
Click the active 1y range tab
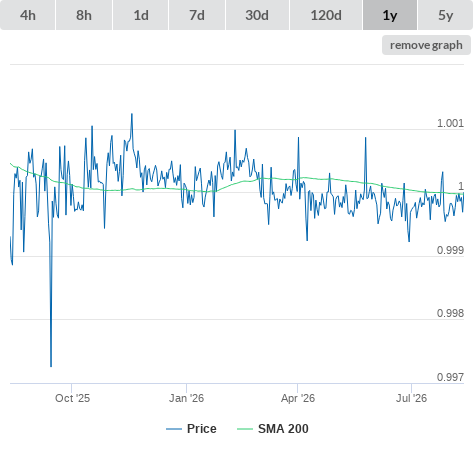(390, 15)
